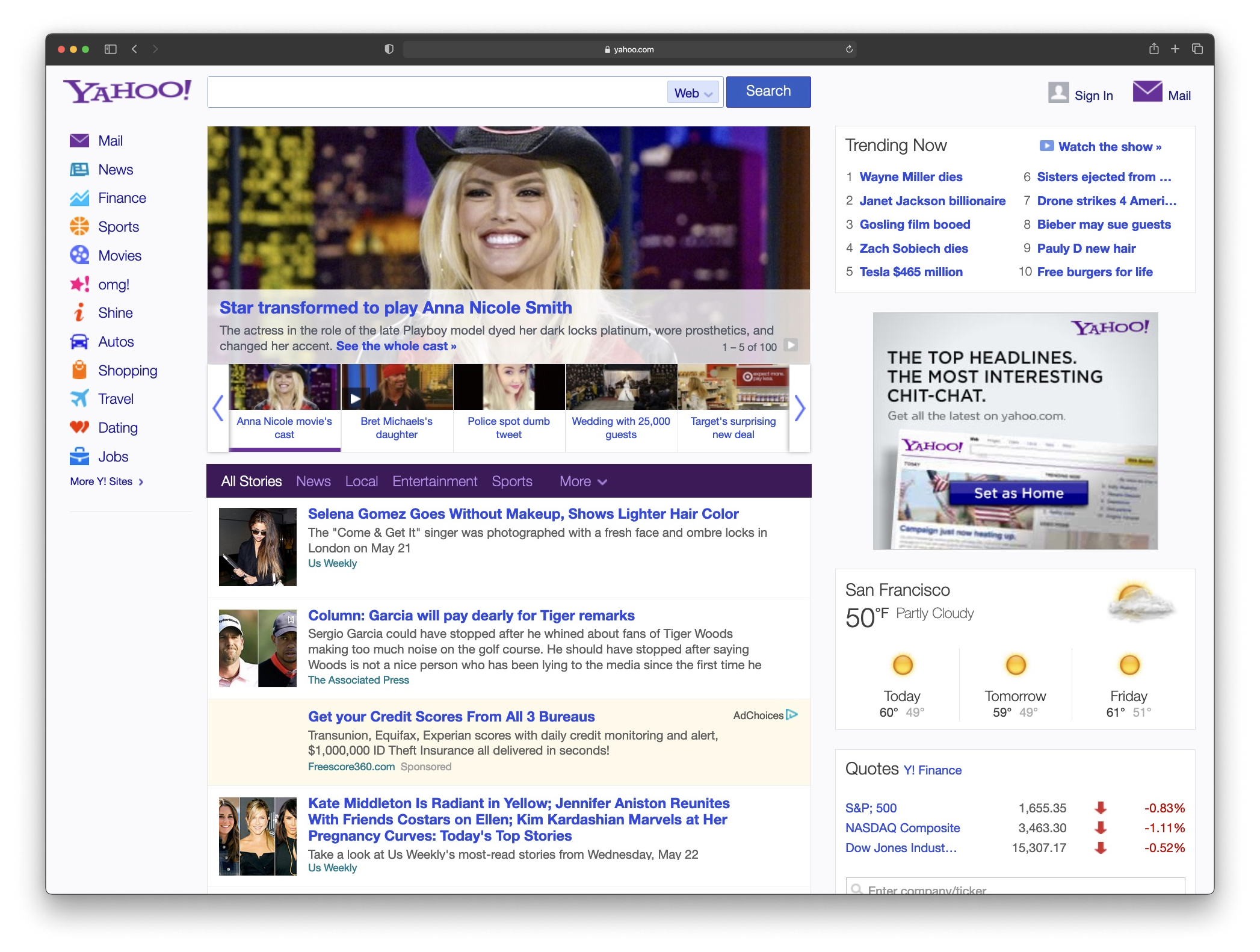Click the AdChoices triangle icon
Image resolution: width=1260 pixels, height=952 pixels.
pos(792,715)
